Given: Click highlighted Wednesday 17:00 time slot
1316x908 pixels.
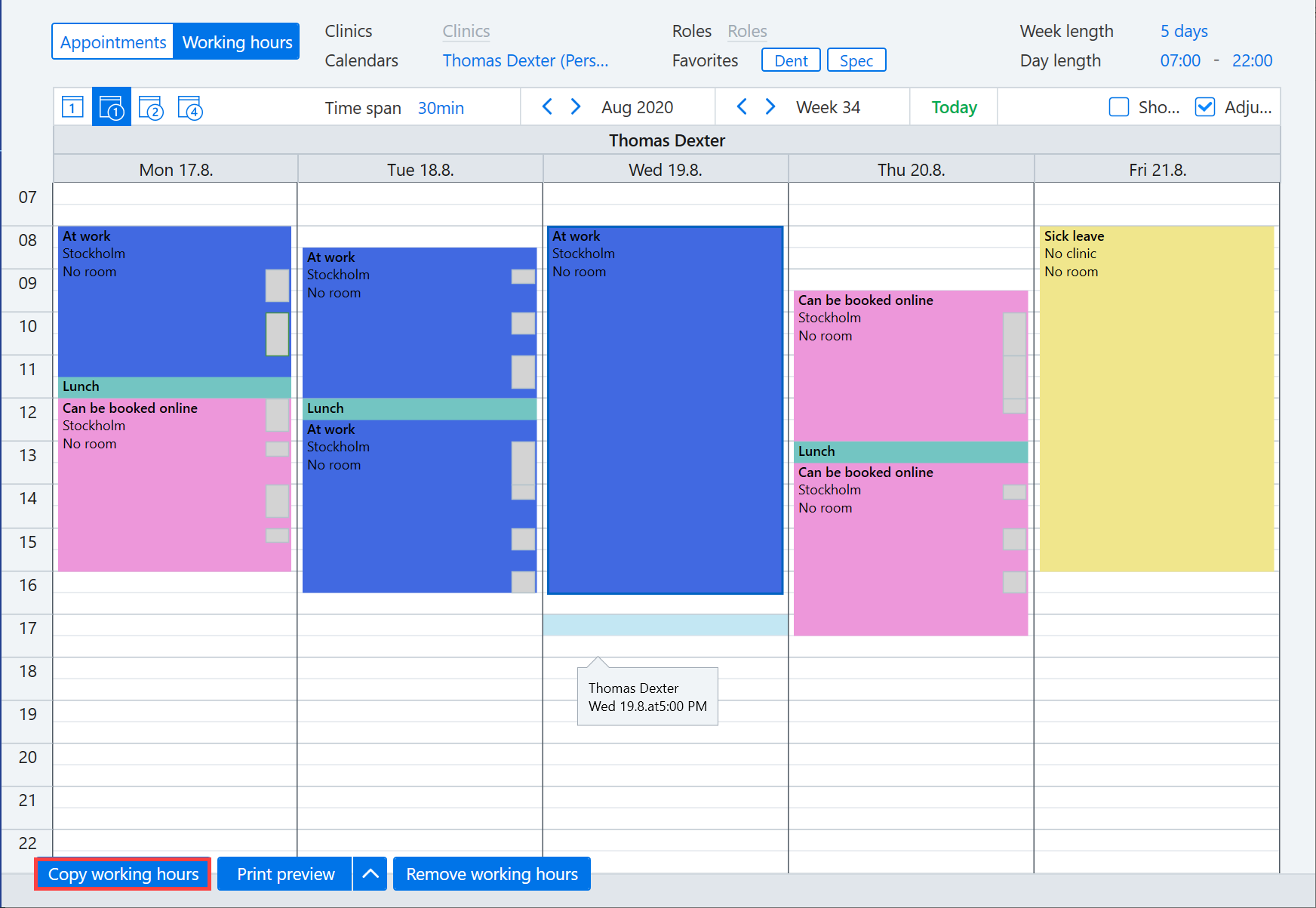Looking at the screenshot, I should tap(665, 625).
